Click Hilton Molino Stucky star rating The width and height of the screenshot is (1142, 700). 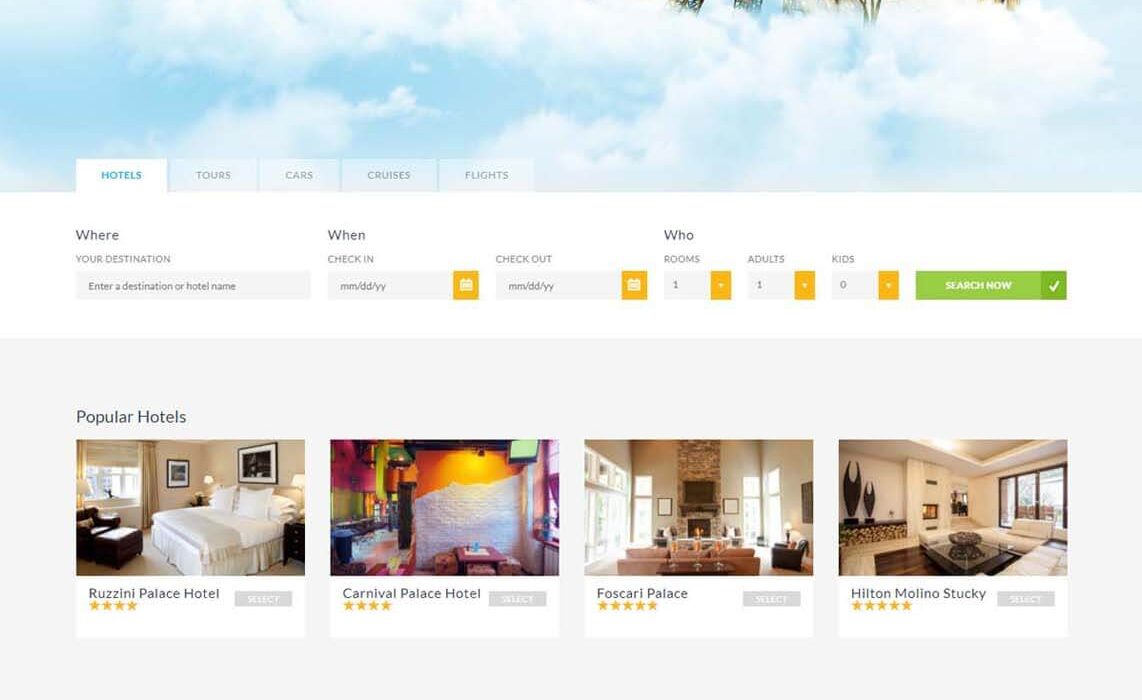(x=881, y=605)
